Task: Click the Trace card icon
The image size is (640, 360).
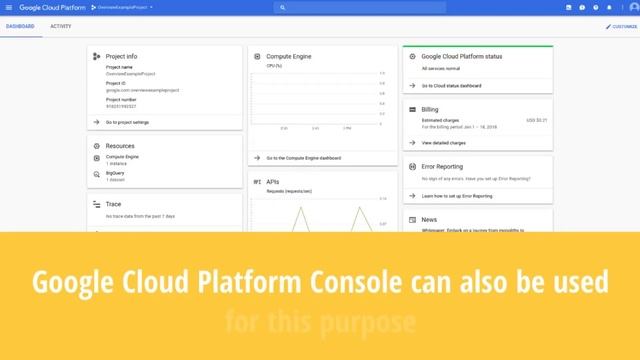Action: (x=96, y=204)
